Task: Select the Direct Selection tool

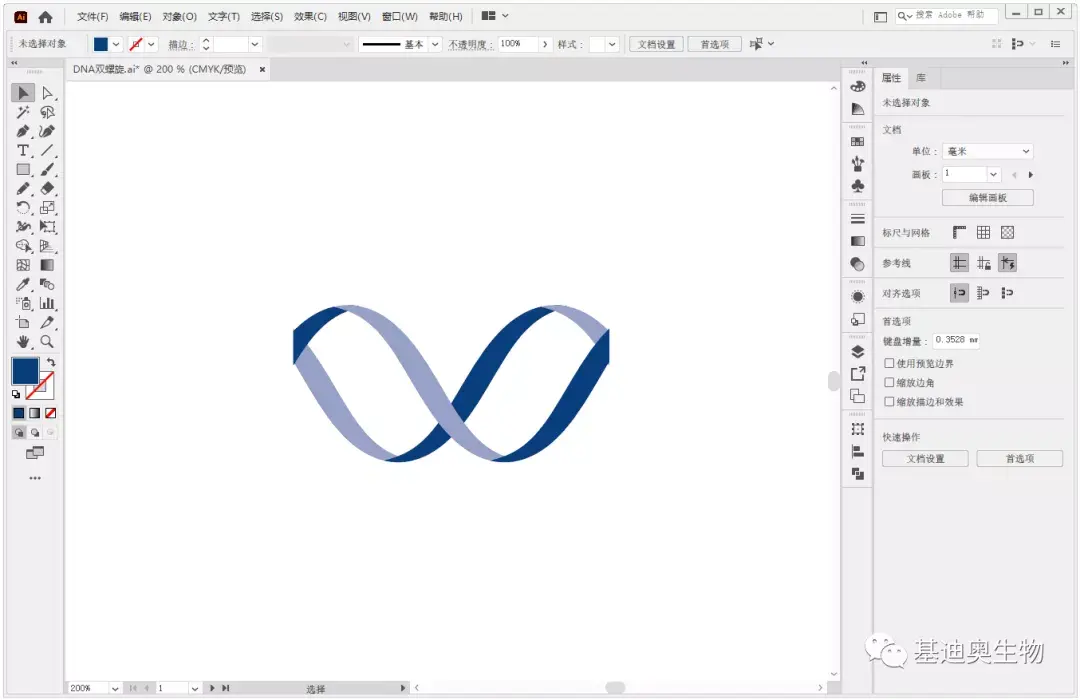Action: 47,92
